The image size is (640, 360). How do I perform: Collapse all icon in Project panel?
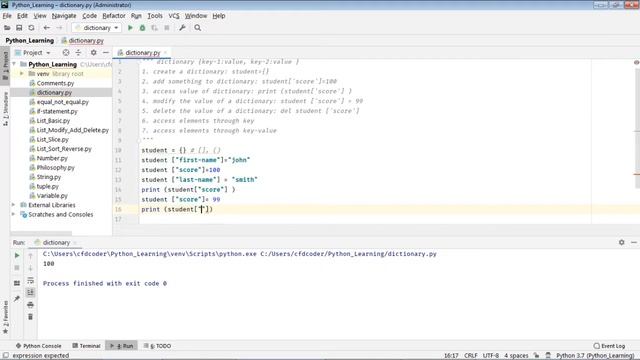click(x=78, y=53)
